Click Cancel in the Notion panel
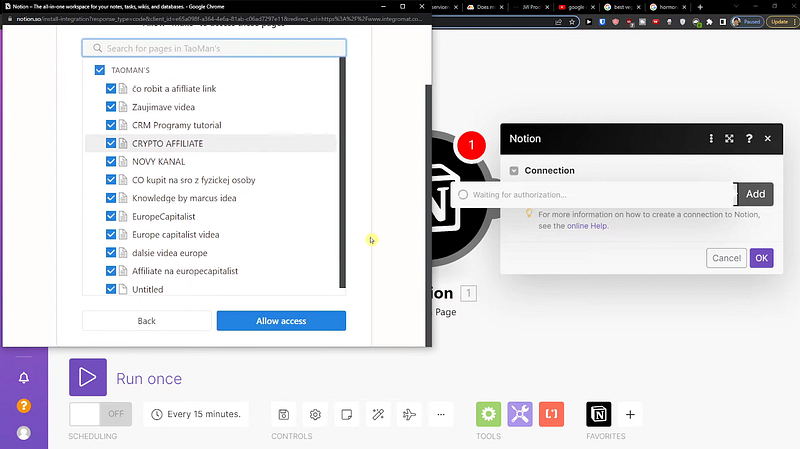Image resolution: width=800 pixels, height=449 pixels. 727,258
